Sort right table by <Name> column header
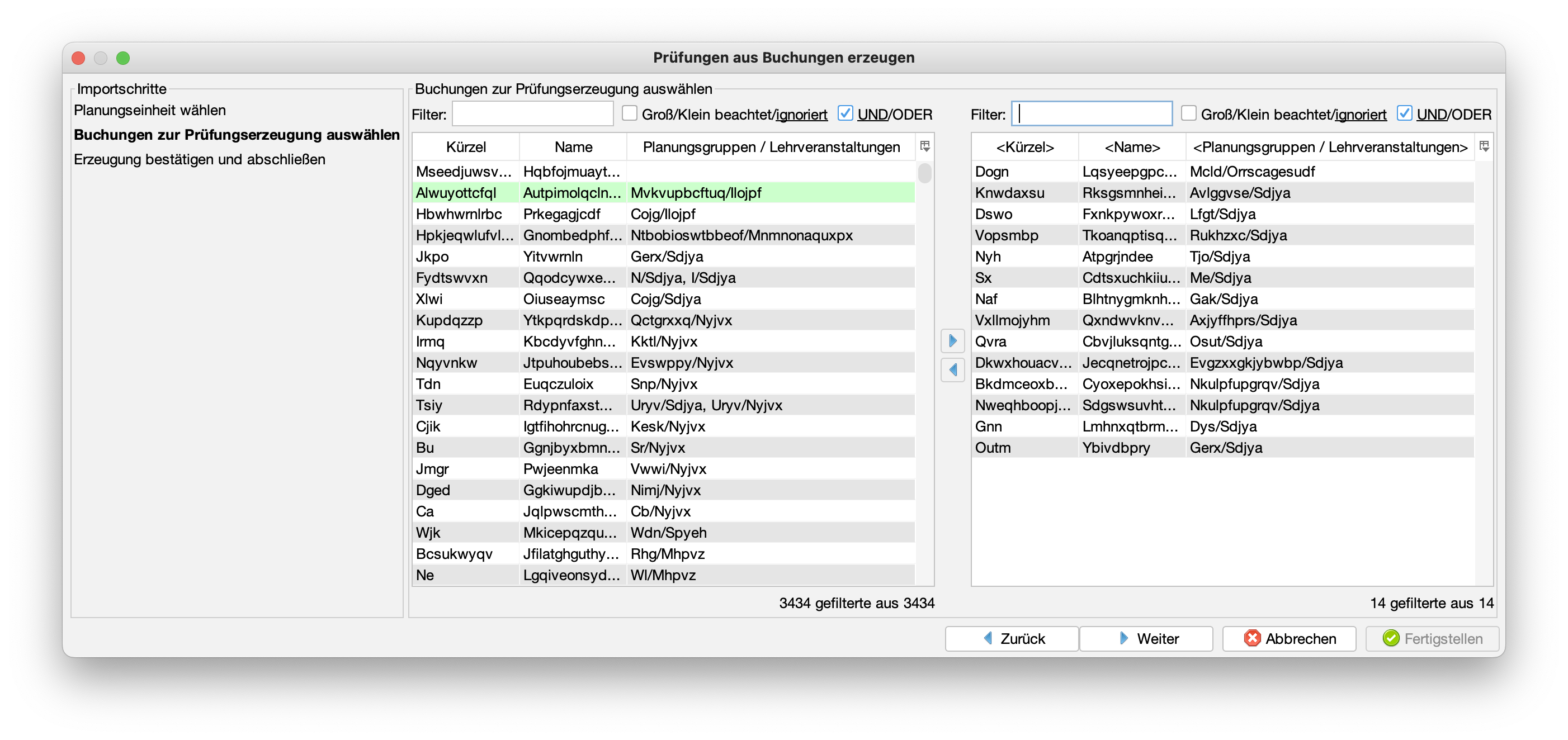1568x740 pixels. pyautogui.click(x=1132, y=146)
